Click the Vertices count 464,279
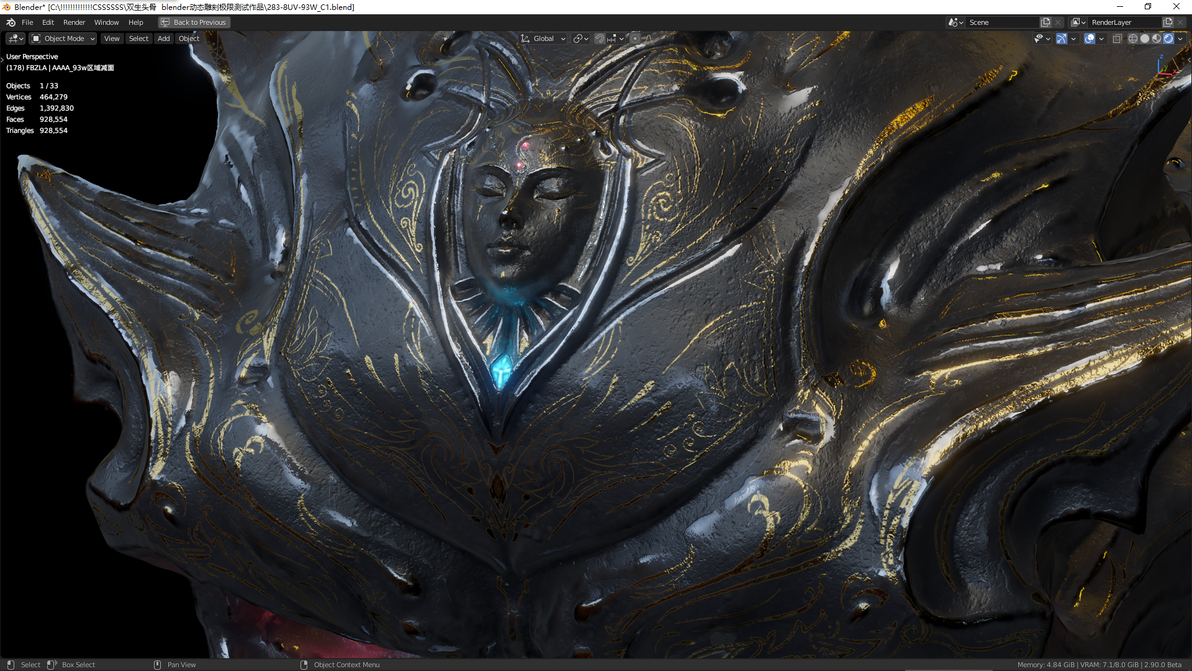 (x=53, y=97)
